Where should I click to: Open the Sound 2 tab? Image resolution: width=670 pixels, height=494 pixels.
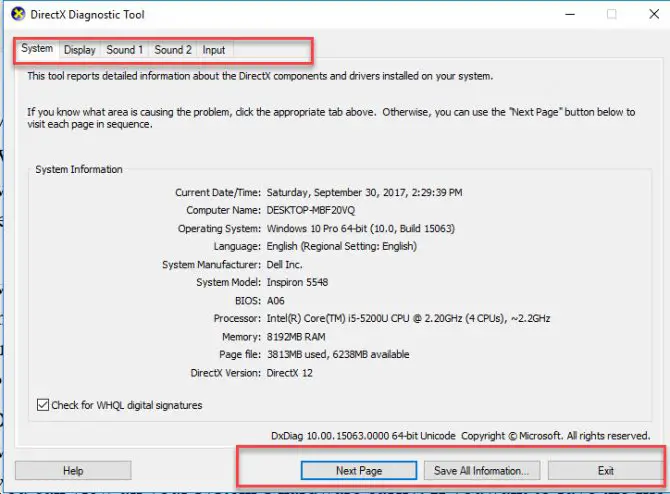(173, 50)
